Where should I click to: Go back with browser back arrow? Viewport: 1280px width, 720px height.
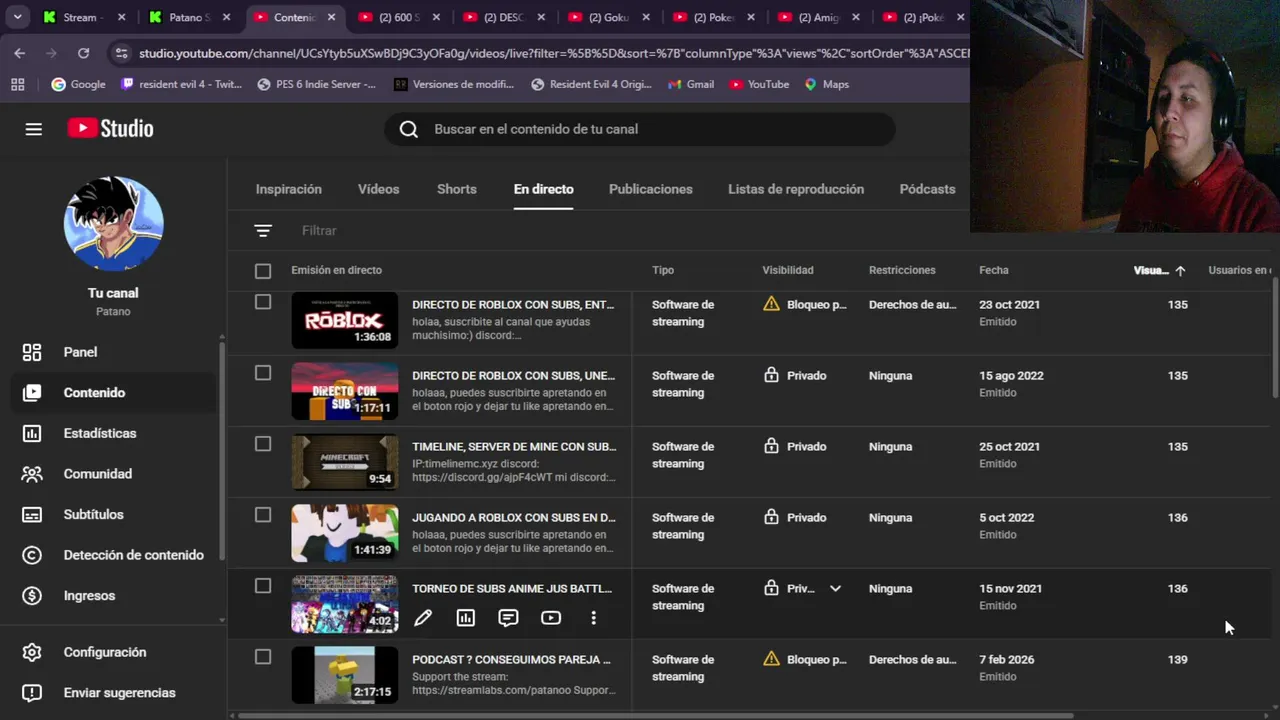click(x=20, y=53)
